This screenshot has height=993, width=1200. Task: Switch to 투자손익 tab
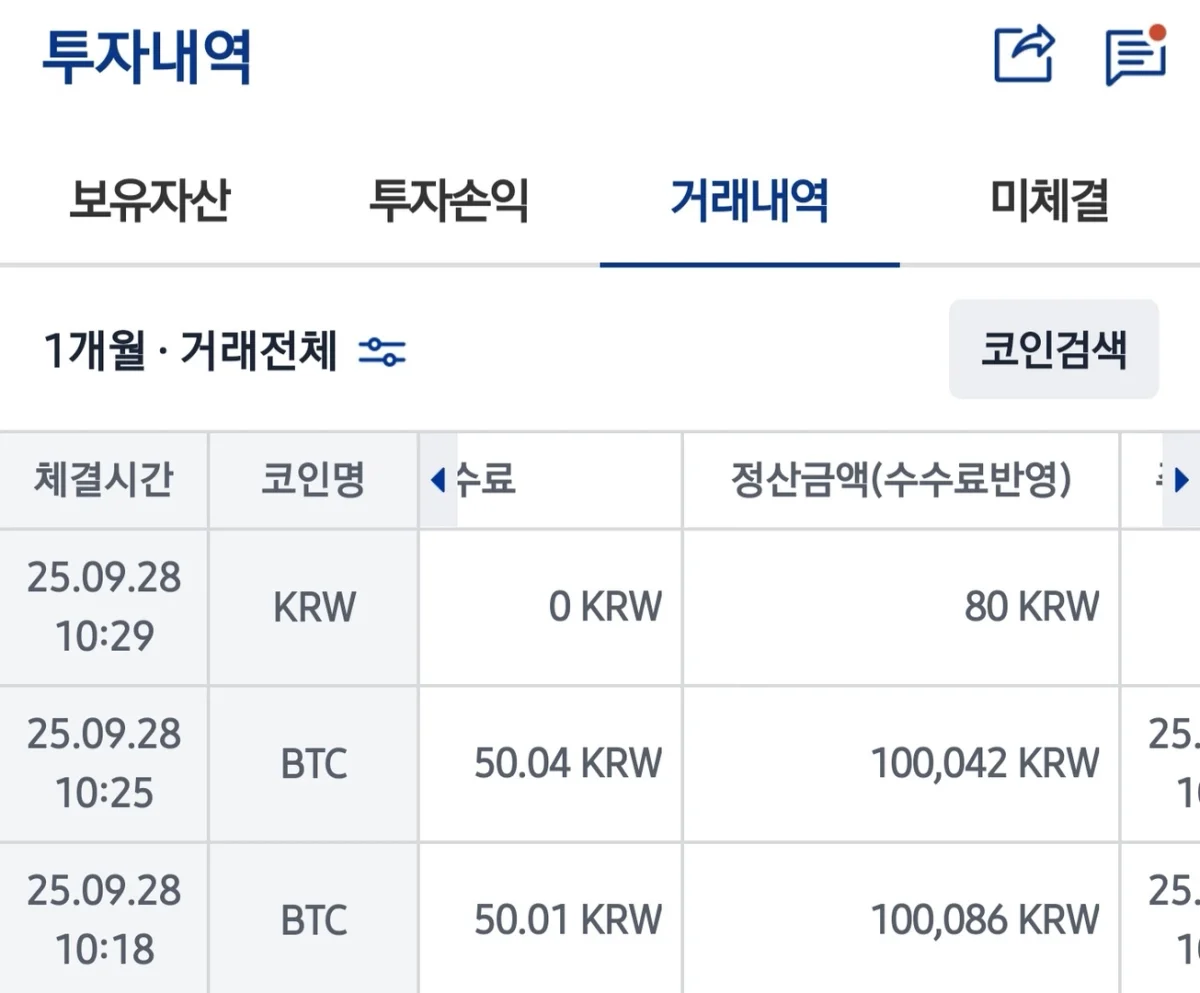pyautogui.click(x=449, y=201)
